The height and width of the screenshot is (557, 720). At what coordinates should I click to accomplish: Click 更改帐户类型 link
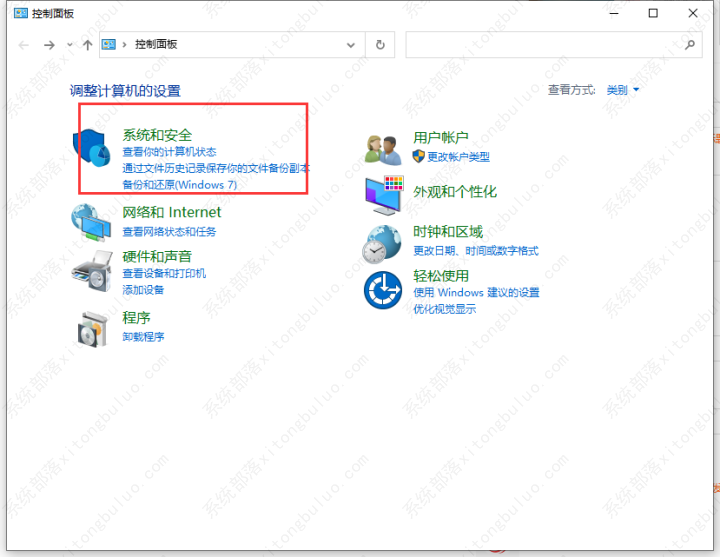click(458, 157)
